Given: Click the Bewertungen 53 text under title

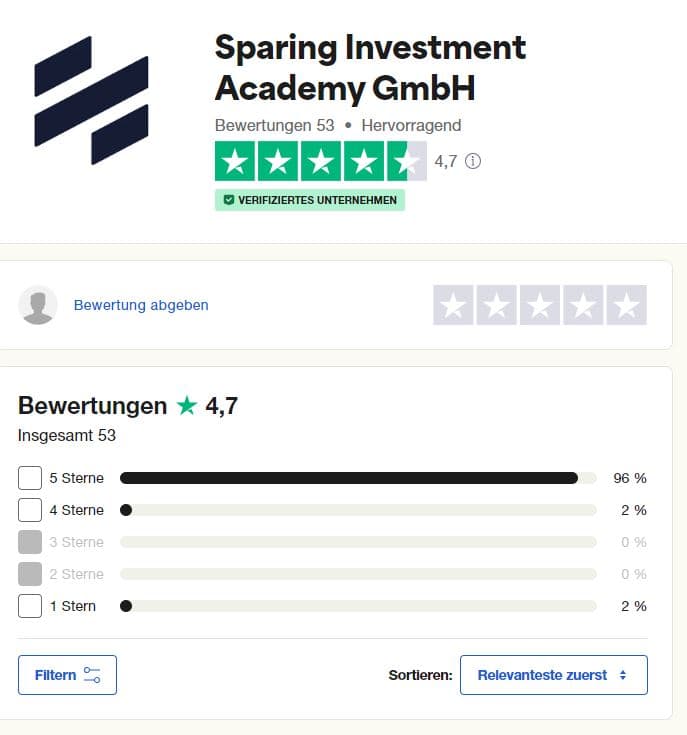Looking at the screenshot, I should click(x=275, y=126).
